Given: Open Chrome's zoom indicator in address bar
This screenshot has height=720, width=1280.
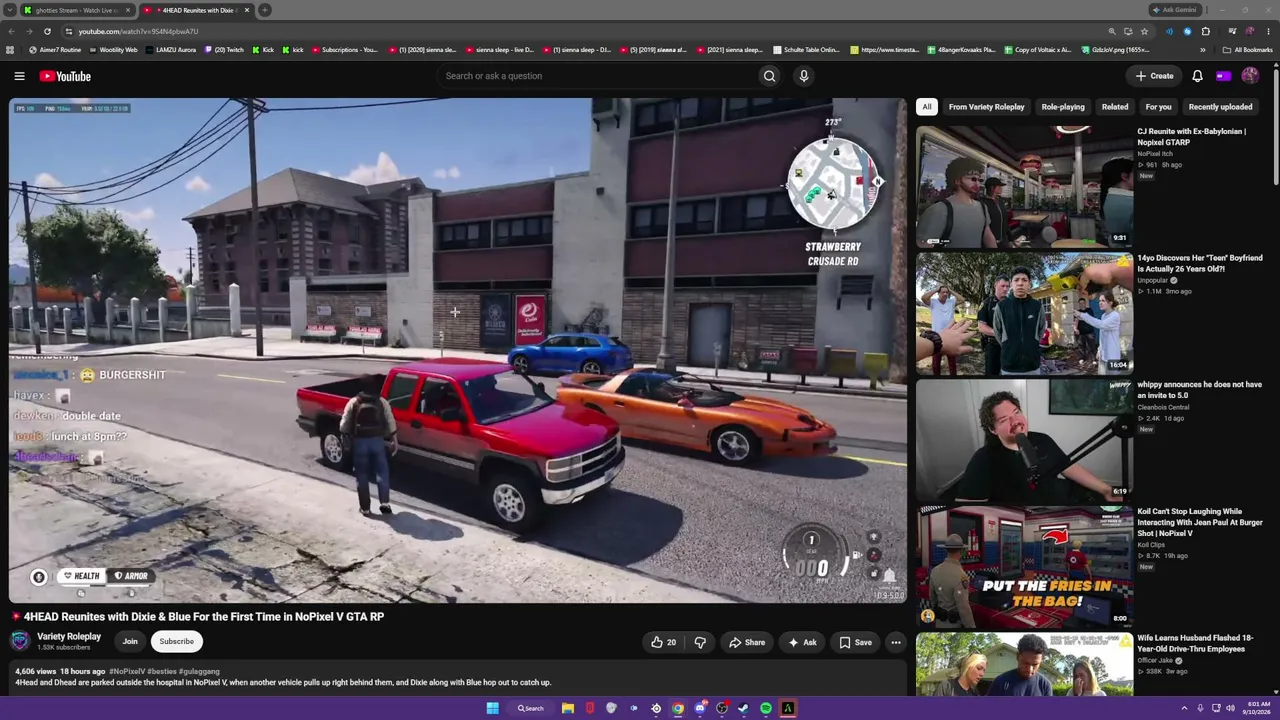Looking at the screenshot, I should [1112, 31].
